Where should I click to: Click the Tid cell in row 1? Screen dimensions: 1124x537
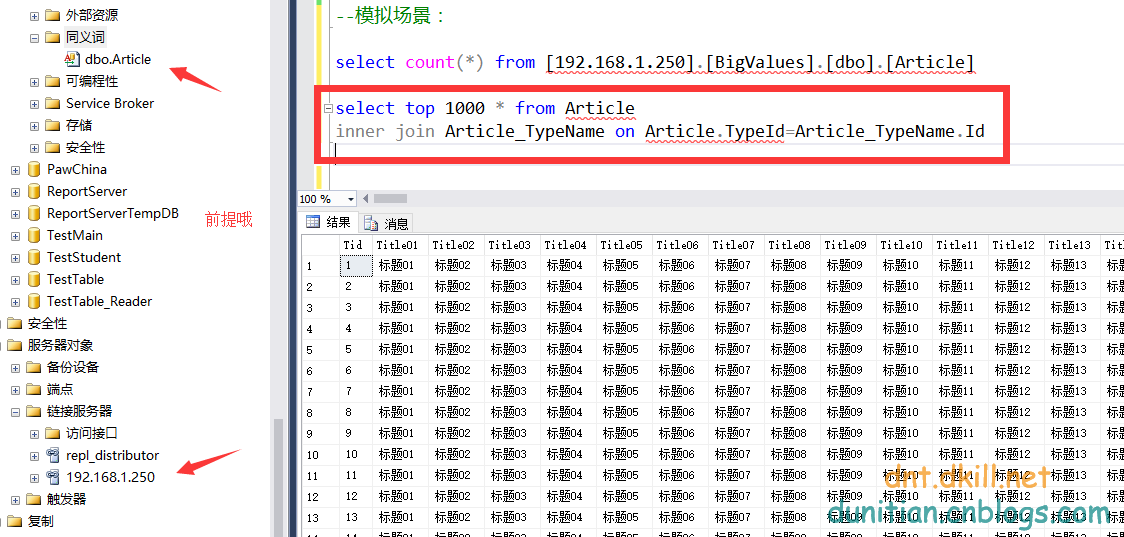click(356, 266)
